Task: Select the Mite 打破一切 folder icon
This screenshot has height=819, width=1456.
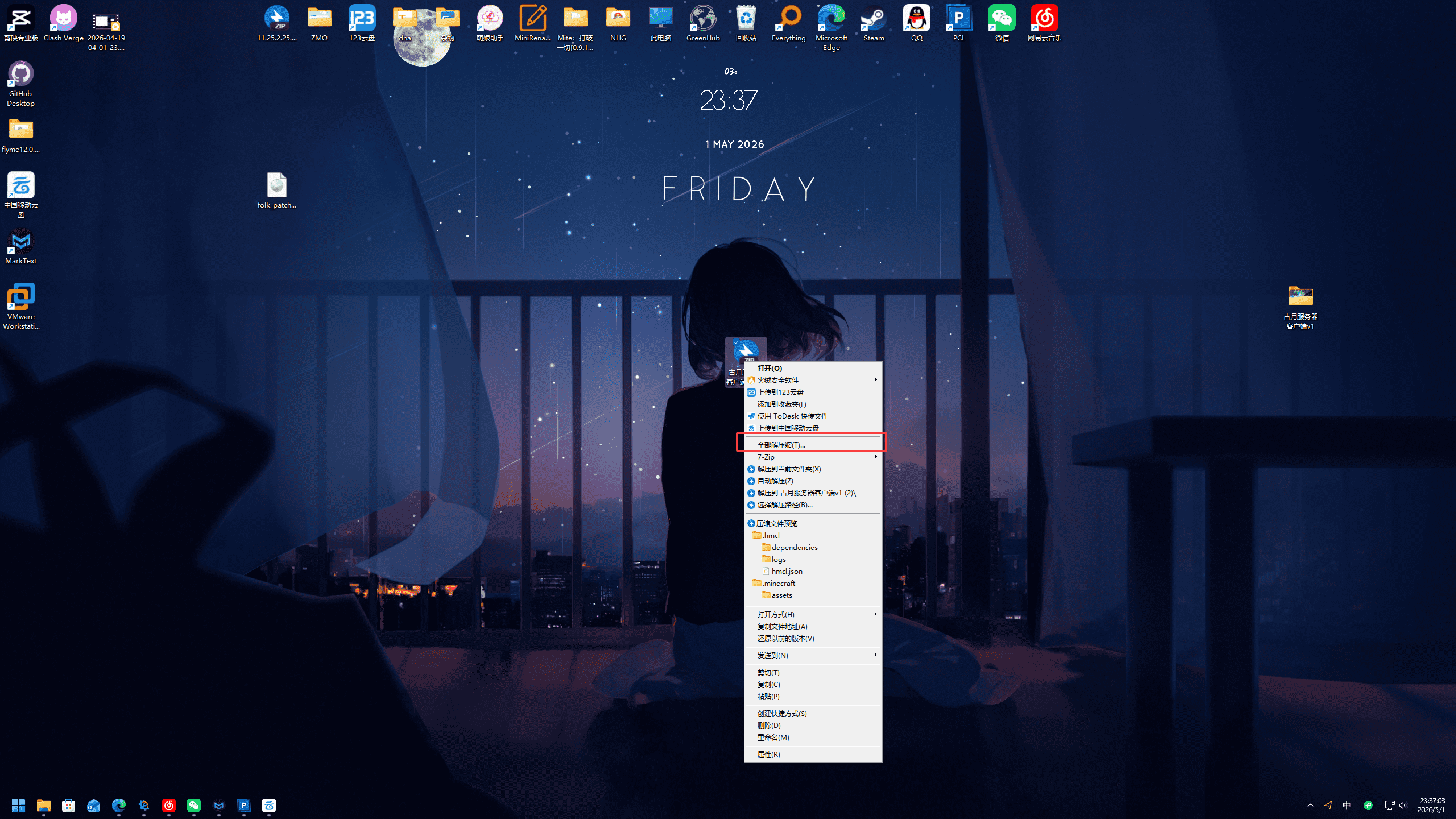Action: [576, 28]
